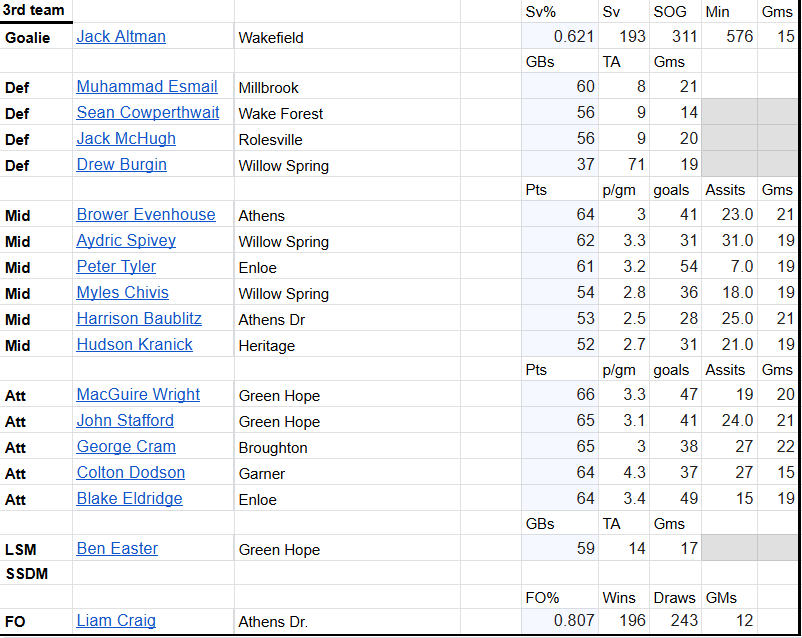The height and width of the screenshot is (638, 802).
Task: Select Ben Easter's TA value 14
Action: [624, 548]
